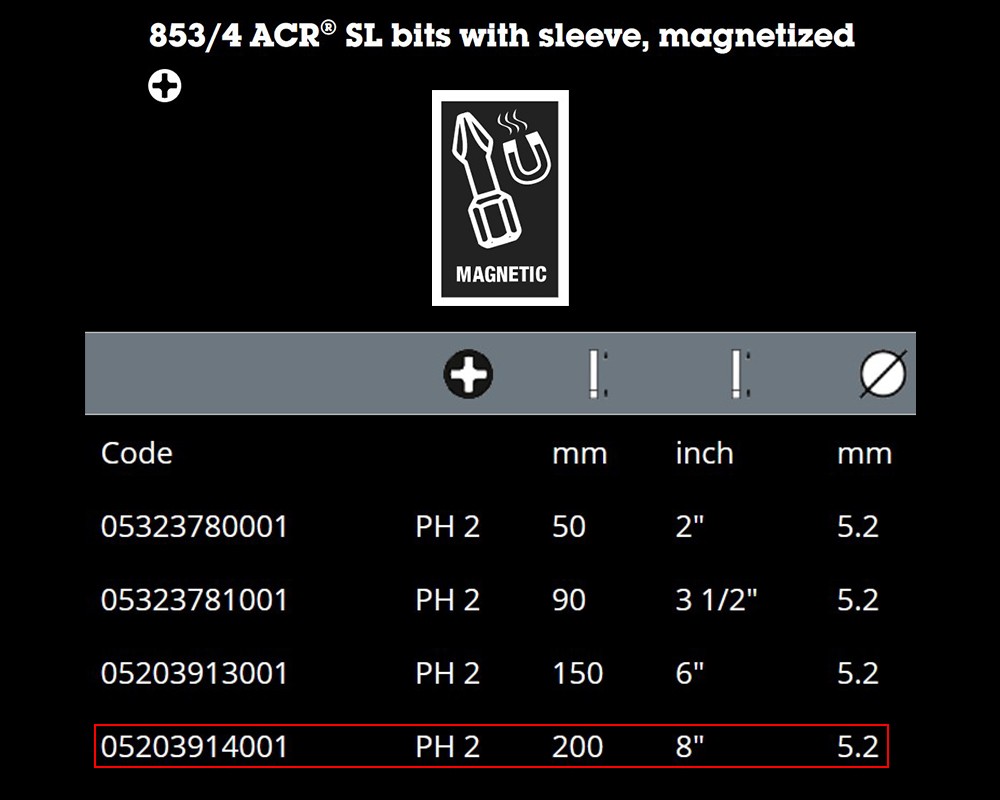
Task: Click the diameter symbol icon in the table header
Action: coord(883,374)
